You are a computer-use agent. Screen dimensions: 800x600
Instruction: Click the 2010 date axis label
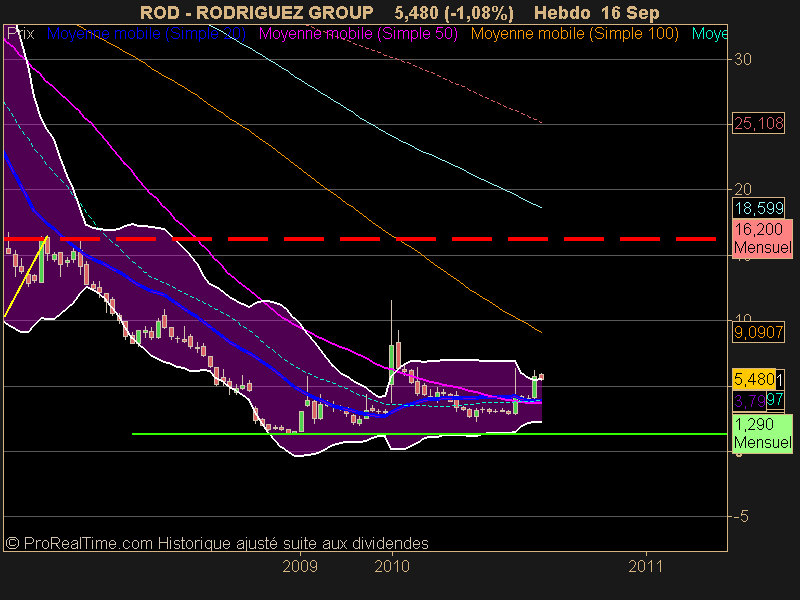click(x=392, y=566)
